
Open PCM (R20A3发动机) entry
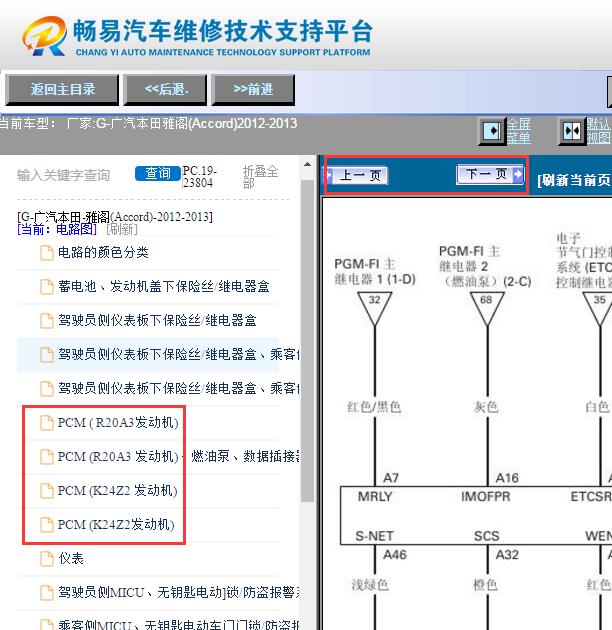(x=118, y=423)
